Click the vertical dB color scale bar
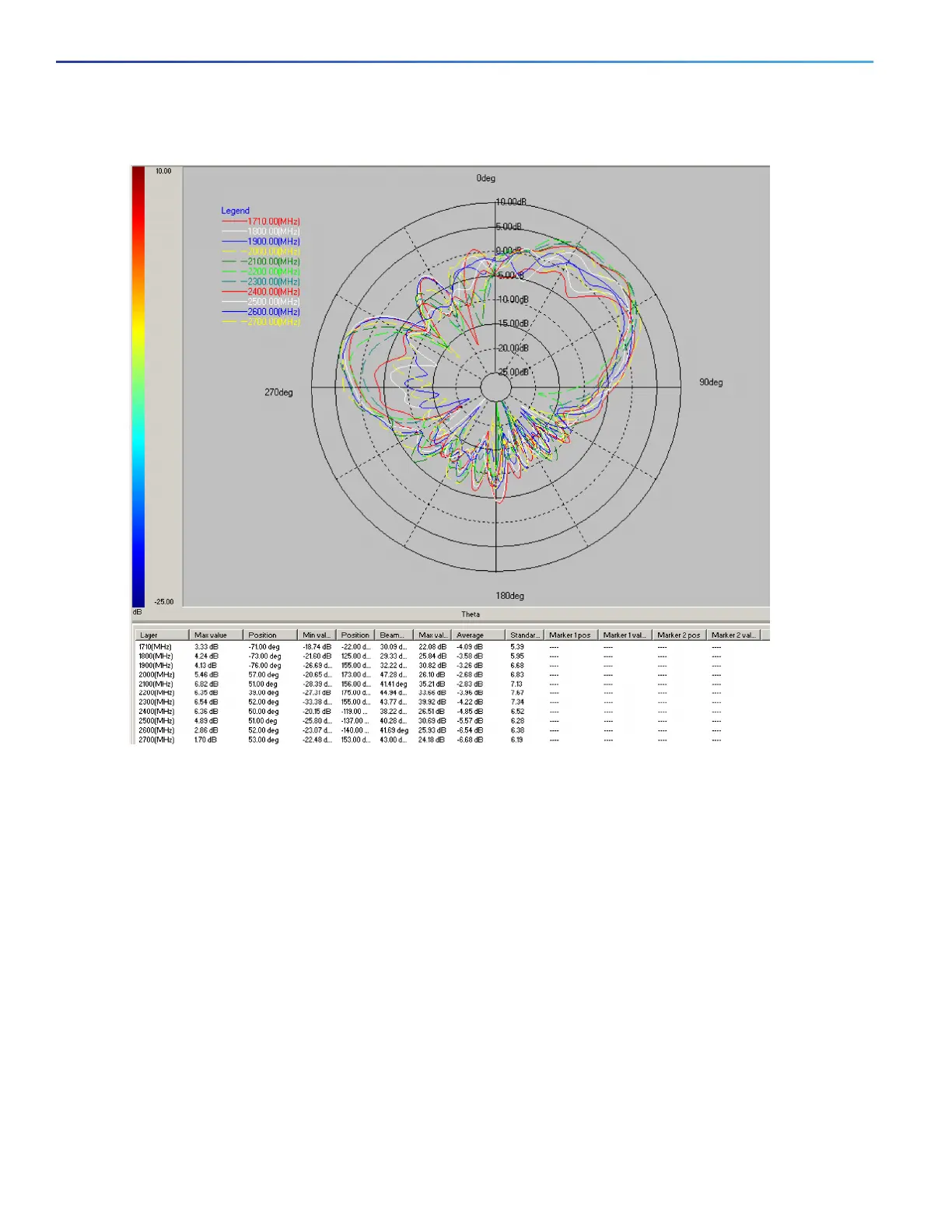This screenshot has width=952, height=1232. point(138,386)
